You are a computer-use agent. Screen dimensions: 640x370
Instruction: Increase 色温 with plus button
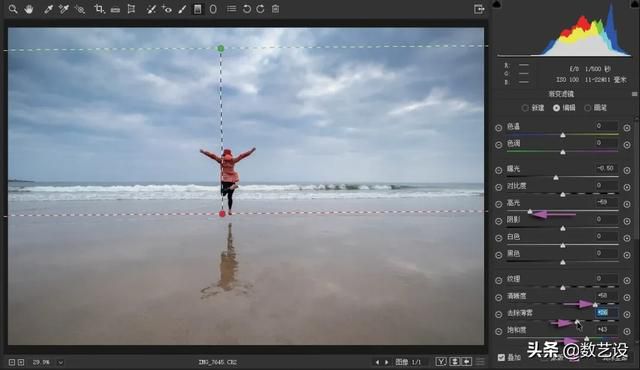coord(627,128)
